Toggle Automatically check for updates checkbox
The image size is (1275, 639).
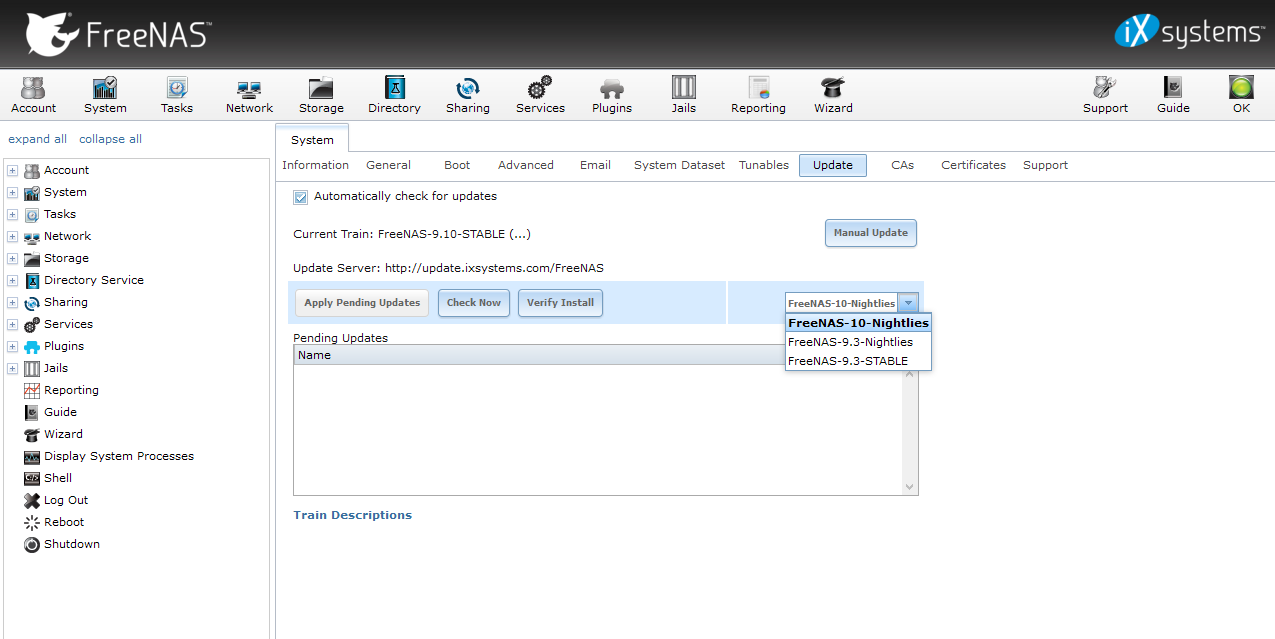tap(301, 197)
